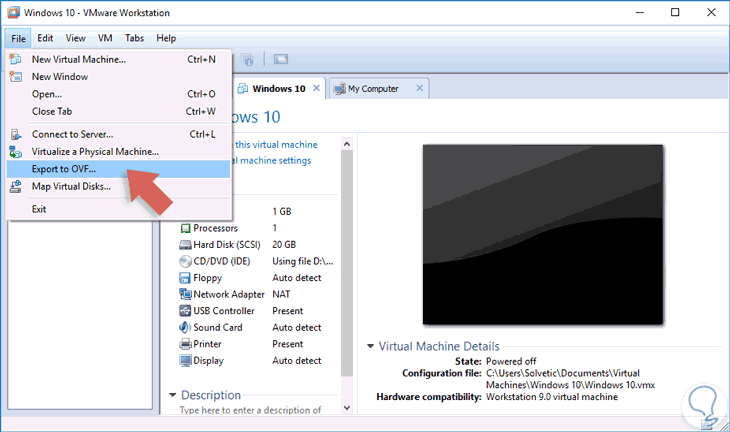730x432 pixels.
Task: Select Virtualize a Physical Machine... entry
Action: pyautogui.click(x=118, y=152)
